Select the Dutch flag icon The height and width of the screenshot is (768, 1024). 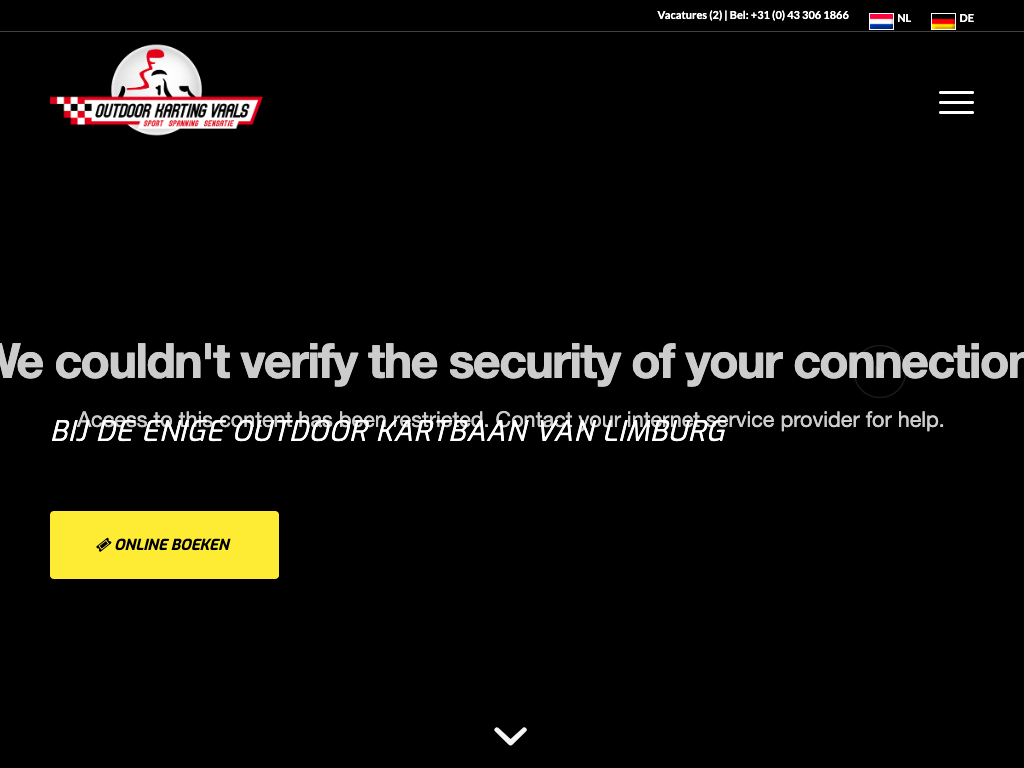click(881, 21)
